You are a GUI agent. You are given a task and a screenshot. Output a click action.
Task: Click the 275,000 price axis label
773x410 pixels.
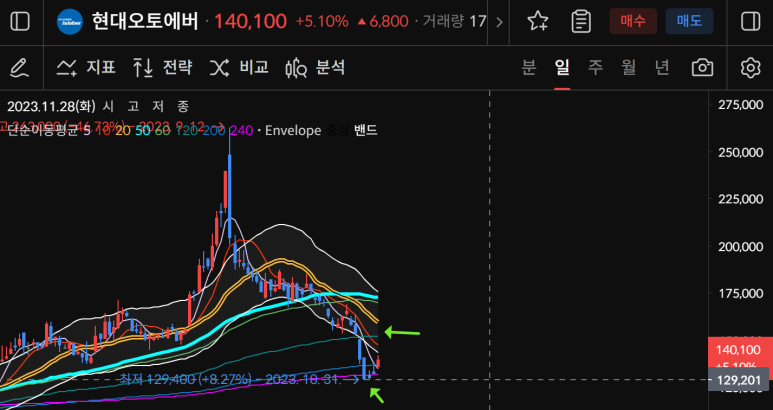(740, 105)
